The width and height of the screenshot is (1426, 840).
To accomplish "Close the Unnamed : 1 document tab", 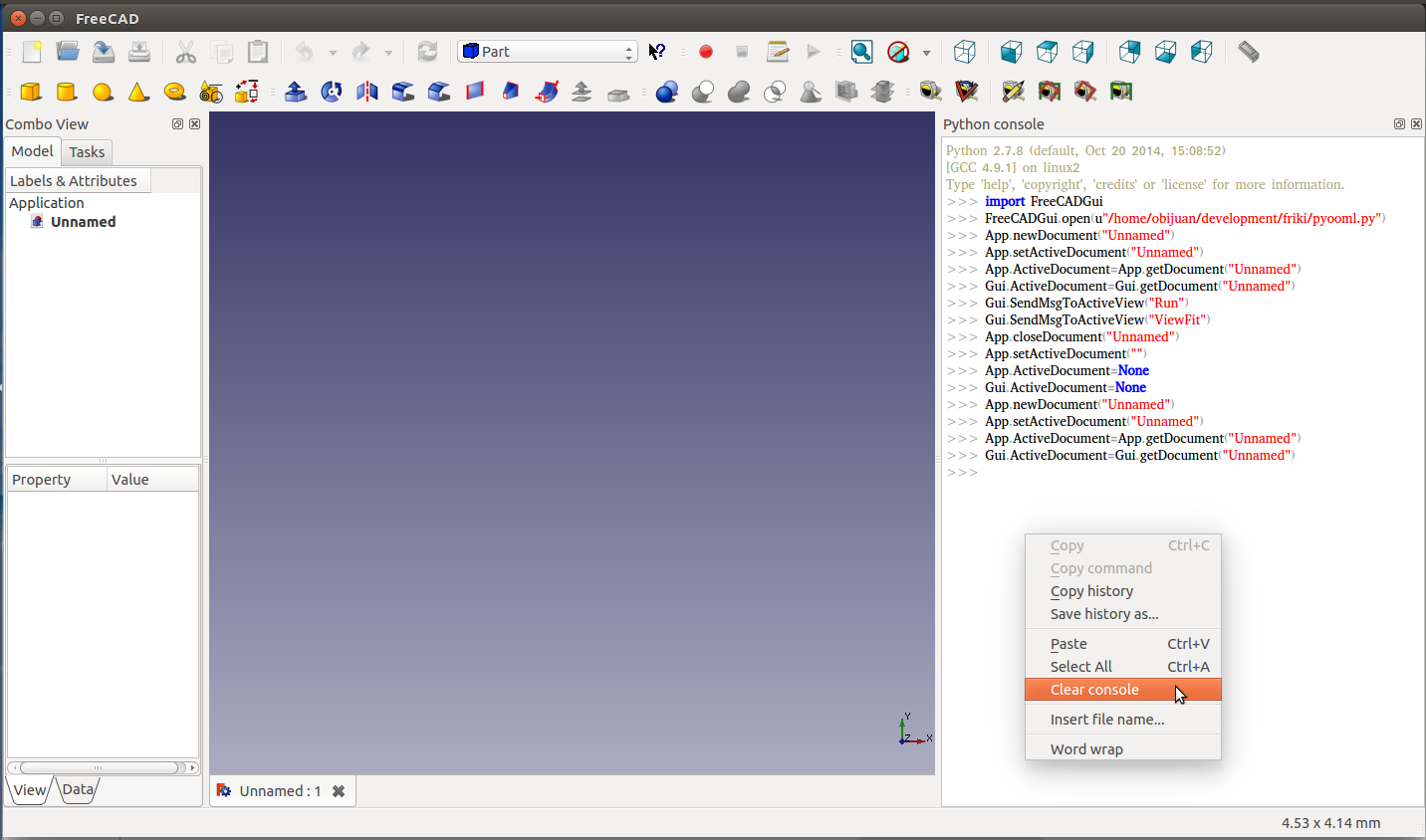I will point(339,791).
